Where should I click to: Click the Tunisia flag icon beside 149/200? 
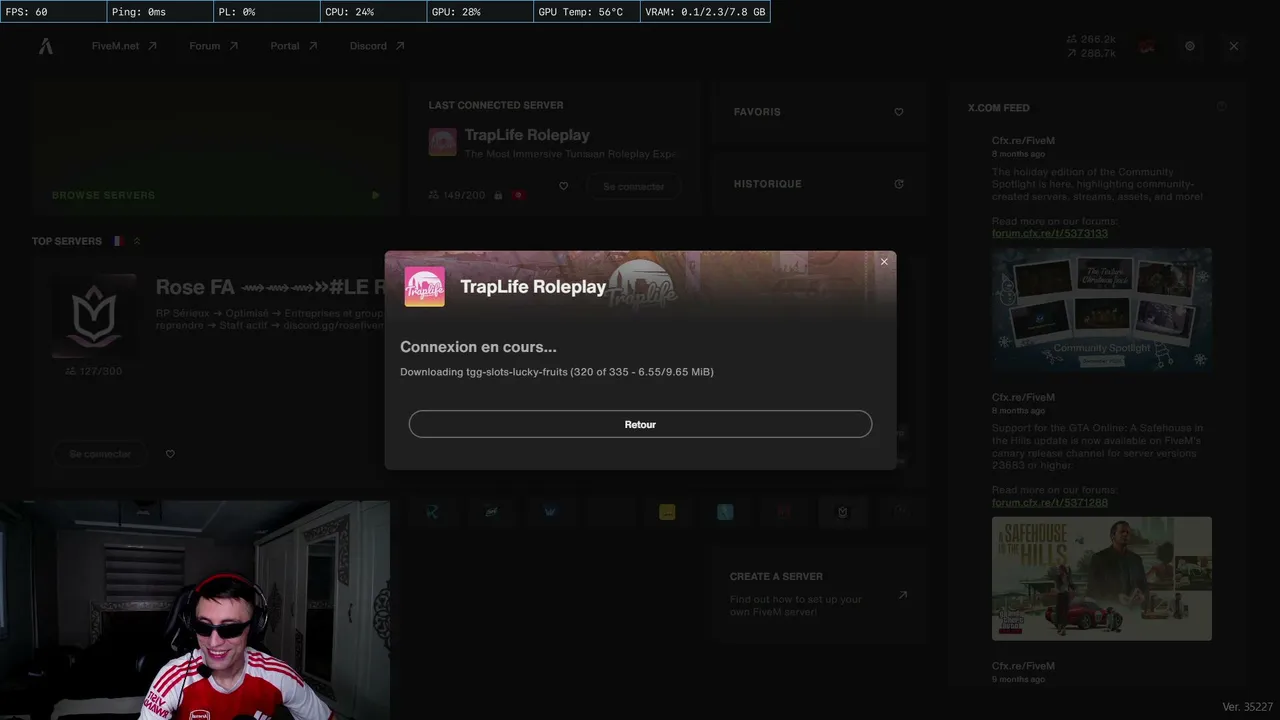click(x=518, y=195)
